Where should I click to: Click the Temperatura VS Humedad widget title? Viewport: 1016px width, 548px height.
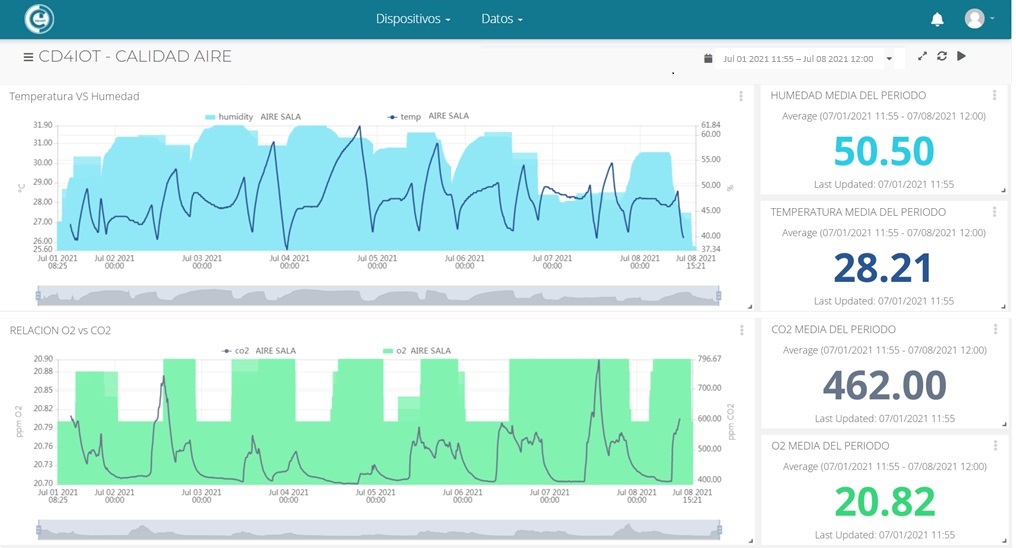coord(75,97)
